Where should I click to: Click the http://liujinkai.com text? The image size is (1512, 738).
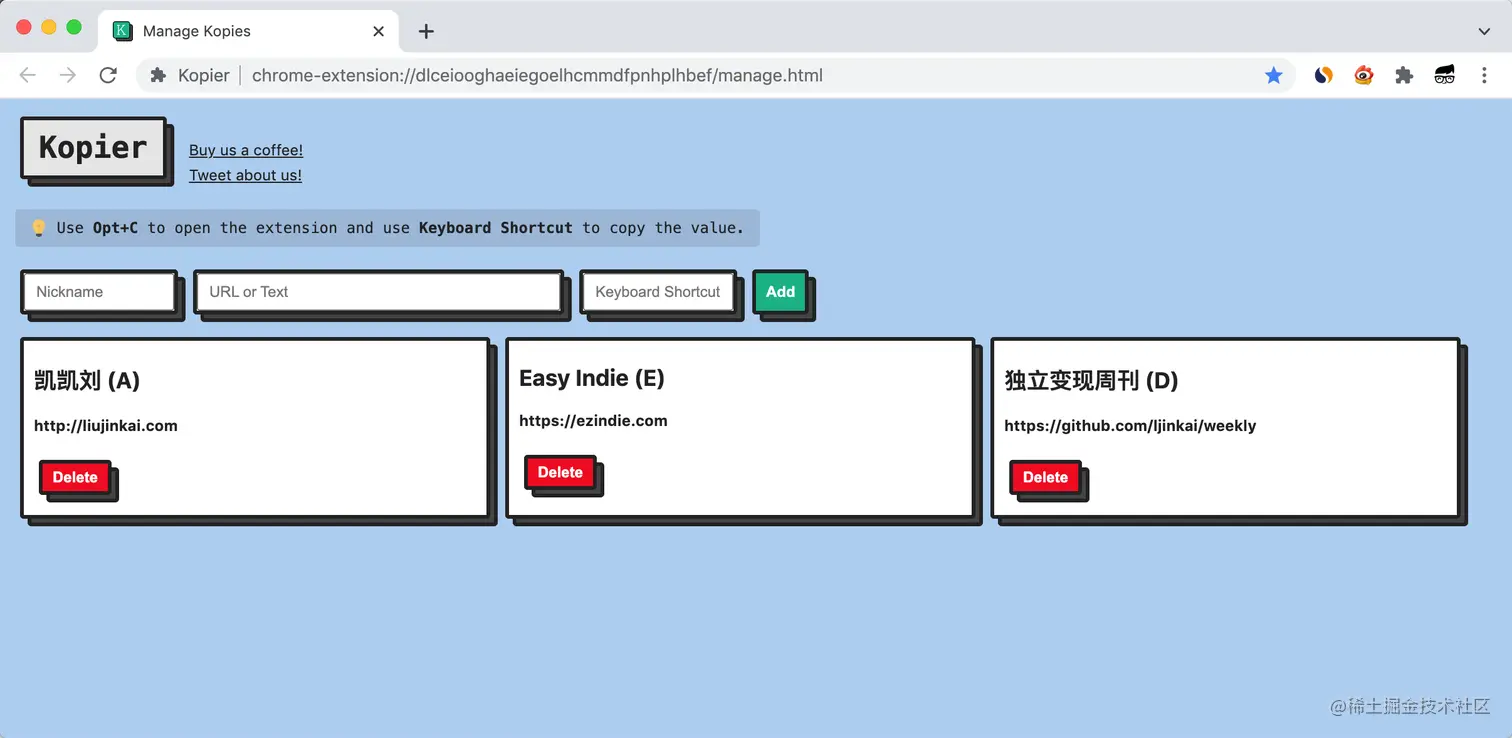pyautogui.click(x=106, y=425)
